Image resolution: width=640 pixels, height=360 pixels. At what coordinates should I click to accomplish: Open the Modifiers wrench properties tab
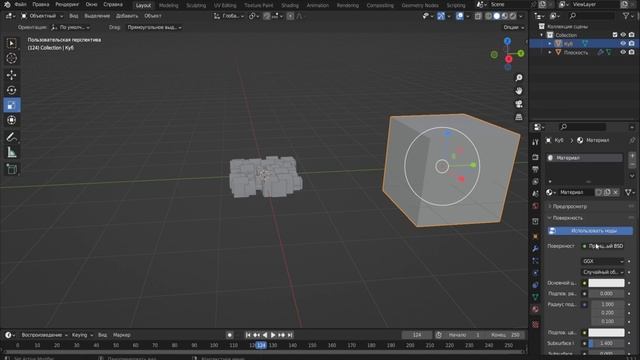[x=536, y=249]
